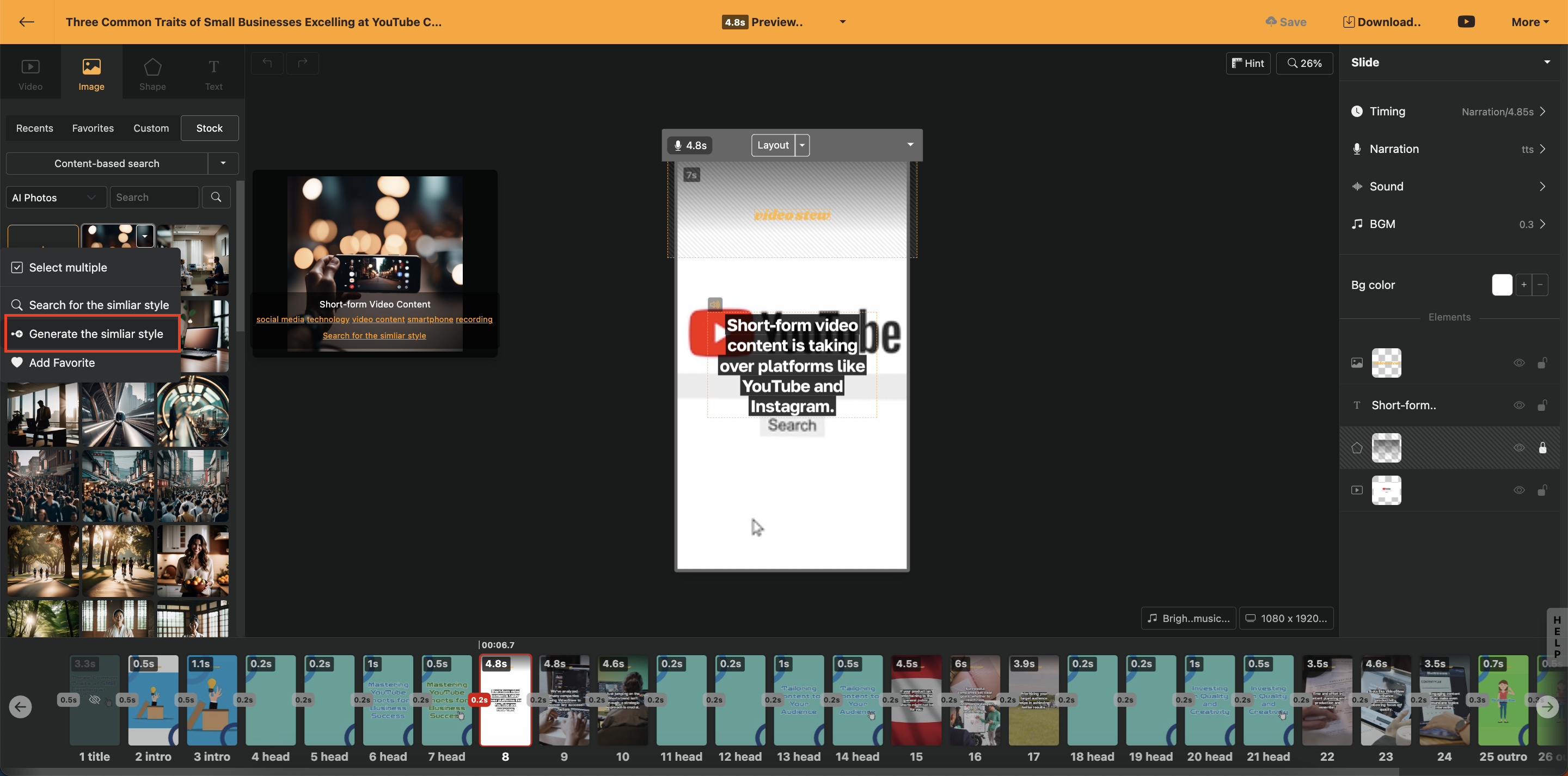This screenshot has height=776, width=1568.
Task: Select the Shape tool
Action: pyautogui.click(x=152, y=73)
